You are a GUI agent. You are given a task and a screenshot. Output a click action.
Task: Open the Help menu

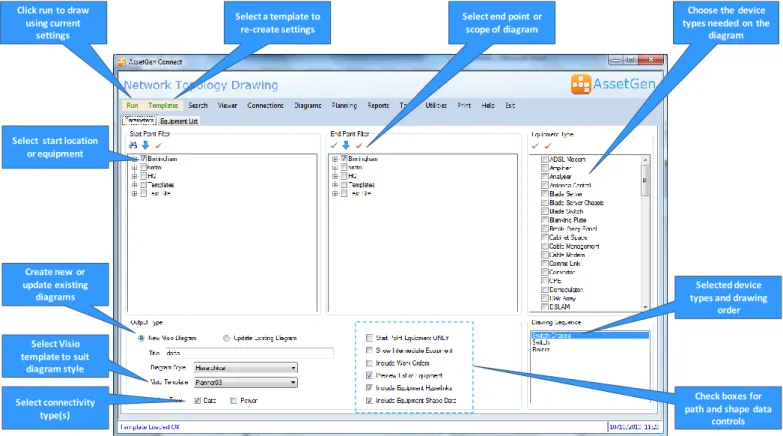coord(488,105)
